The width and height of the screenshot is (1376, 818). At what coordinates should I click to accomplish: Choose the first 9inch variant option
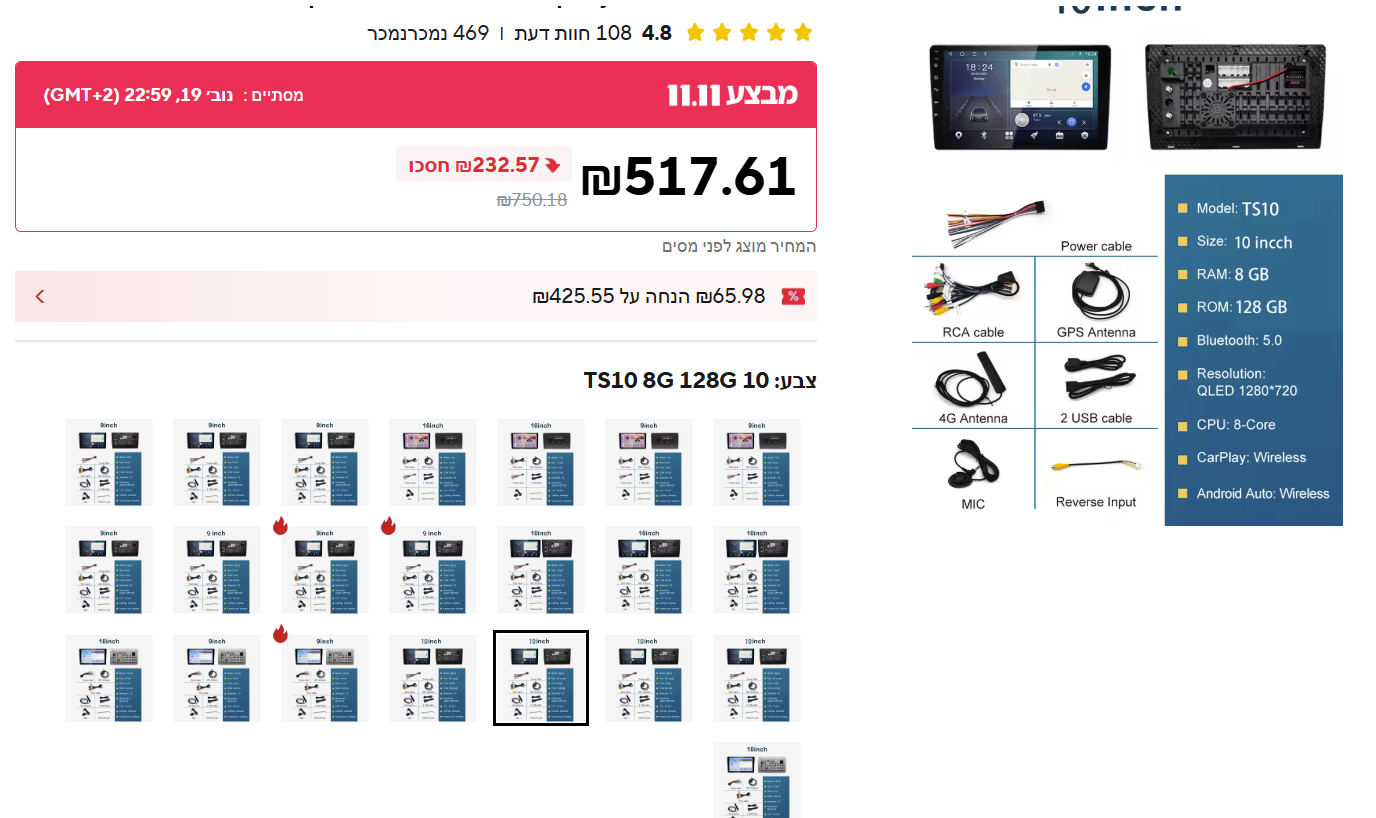108,462
